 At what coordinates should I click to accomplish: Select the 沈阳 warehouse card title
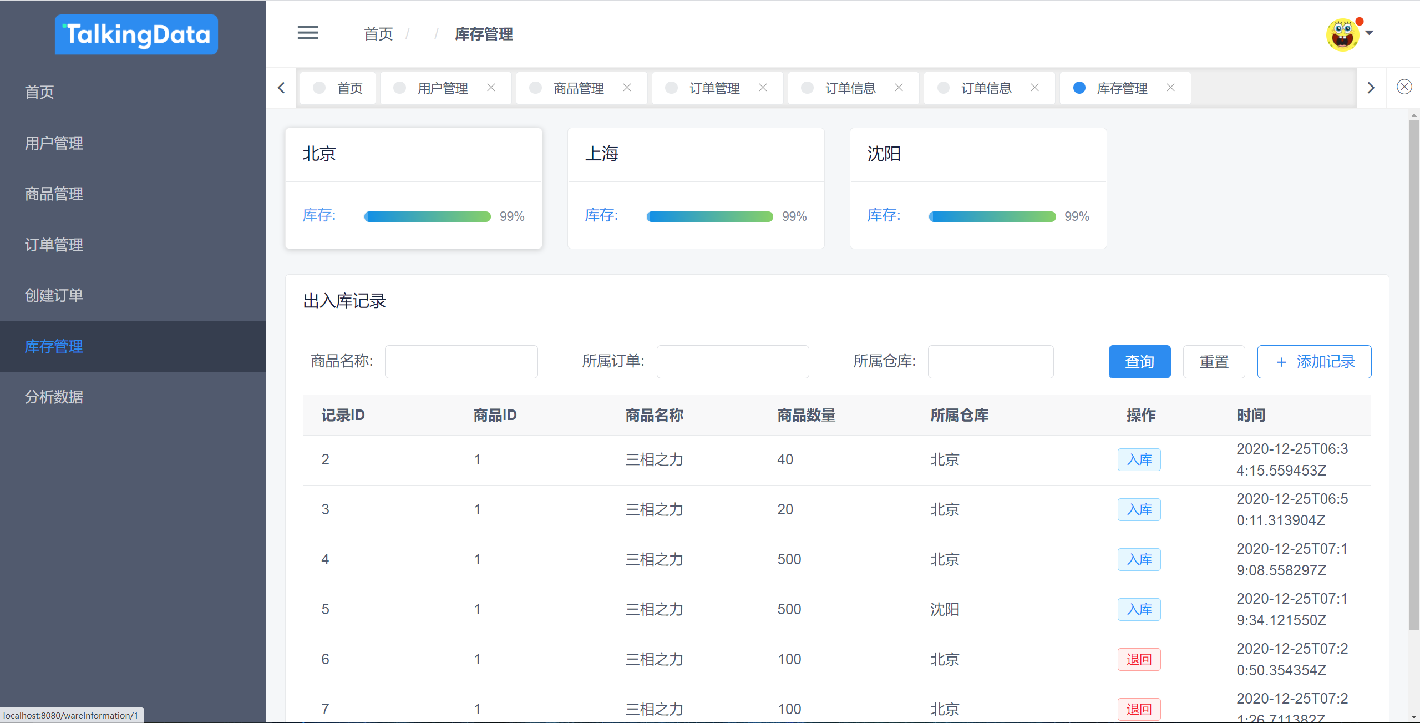coord(884,154)
